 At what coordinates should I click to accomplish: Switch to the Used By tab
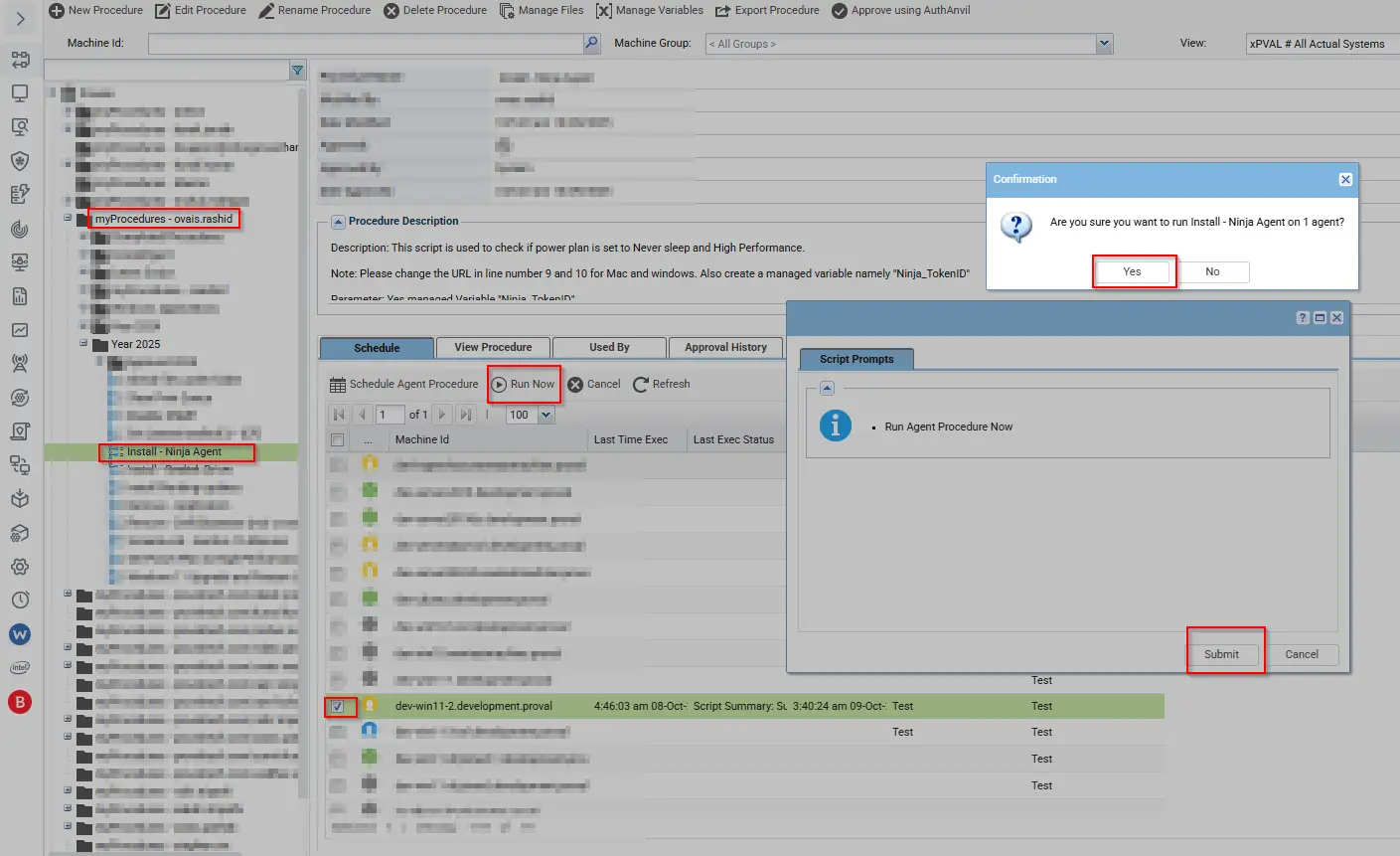pos(609,347)
